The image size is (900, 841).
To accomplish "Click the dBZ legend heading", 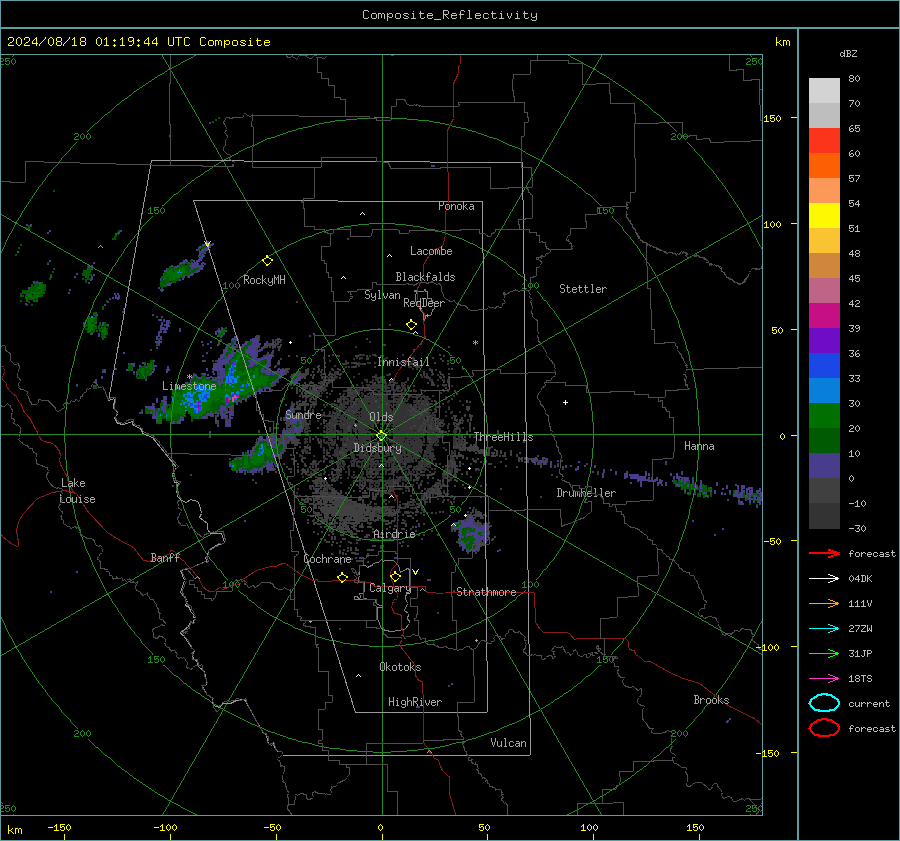I will (x=848, y=53).
